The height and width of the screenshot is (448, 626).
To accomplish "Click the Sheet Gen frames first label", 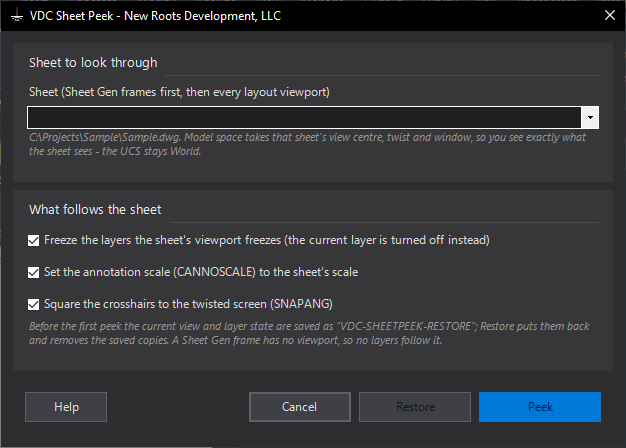I will point(179,92).
